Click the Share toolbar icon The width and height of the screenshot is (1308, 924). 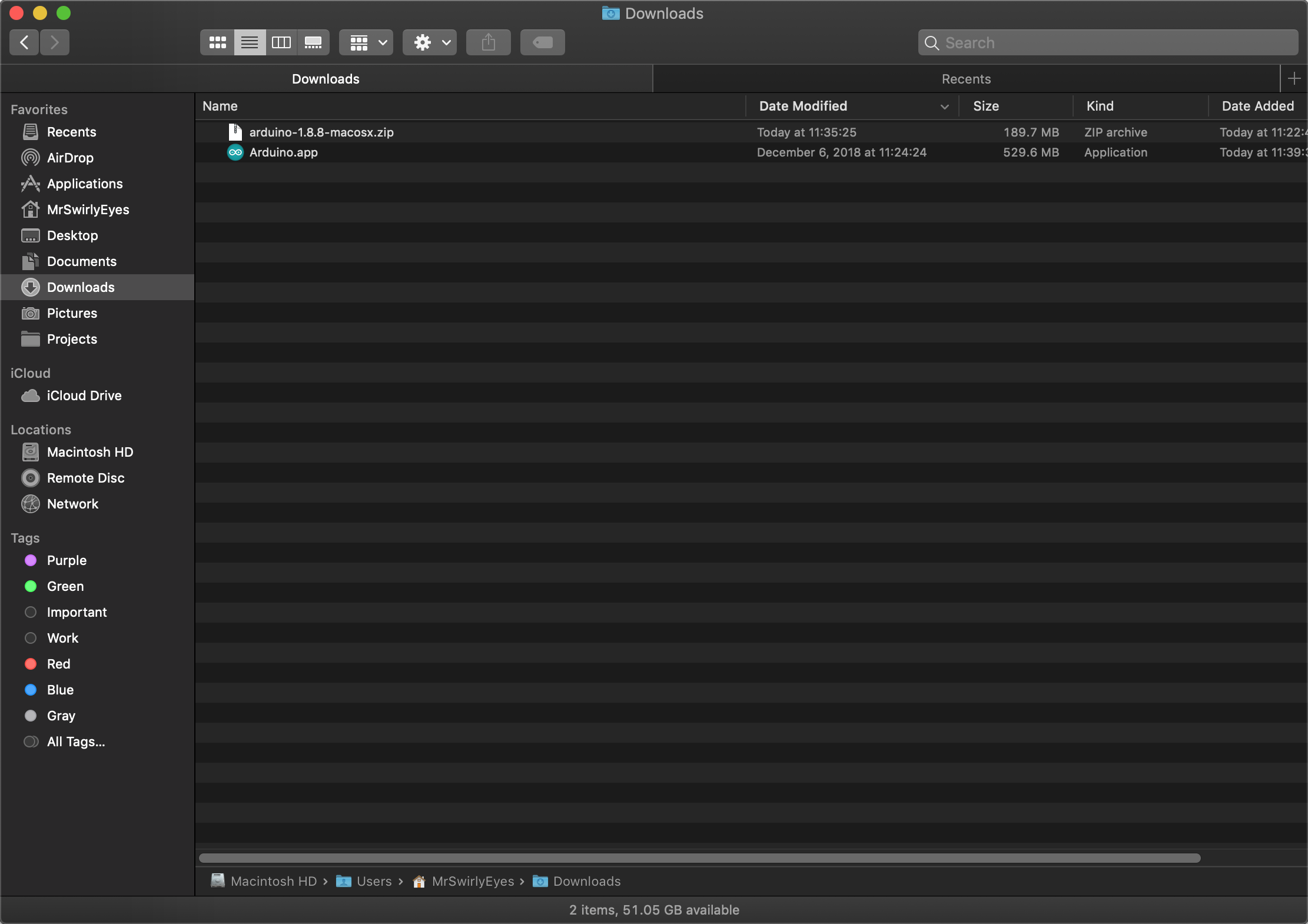coord(488,42)
